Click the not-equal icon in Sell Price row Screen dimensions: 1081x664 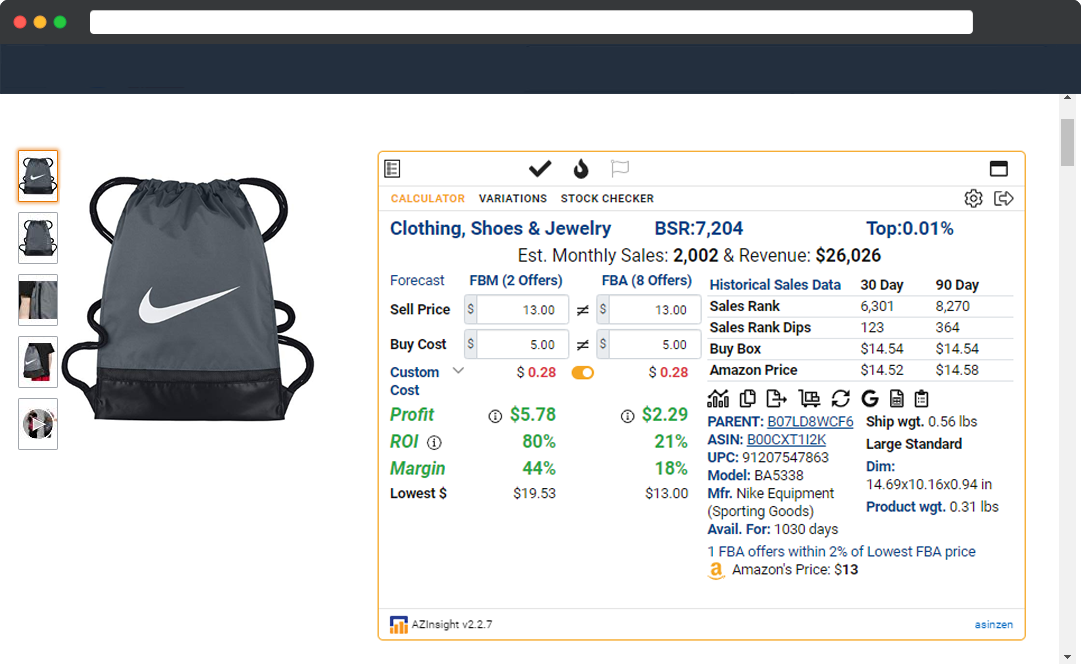pos(583,310)
